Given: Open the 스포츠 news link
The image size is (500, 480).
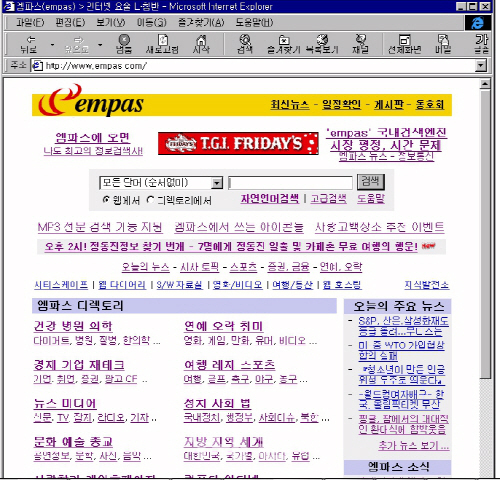Looking at the screenshot, I should coord(243,267).
